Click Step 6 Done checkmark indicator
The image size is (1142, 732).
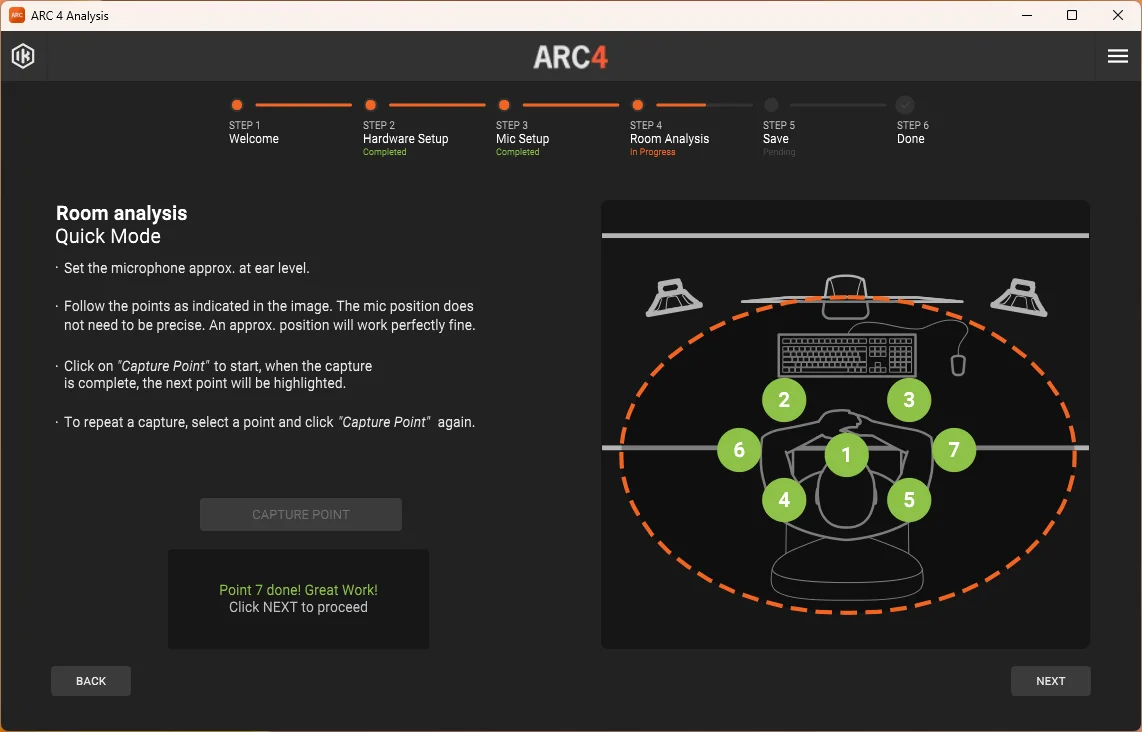coord(905,105)
